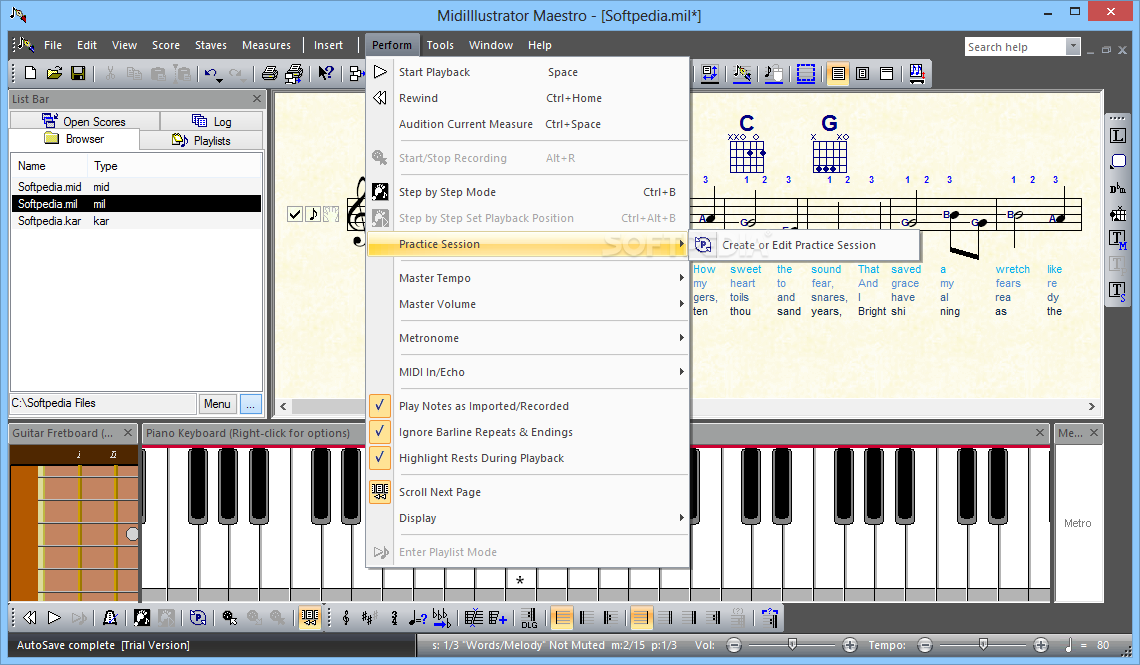Click the add staff plus icon
Screen dimensions: 1140x665
498,618
